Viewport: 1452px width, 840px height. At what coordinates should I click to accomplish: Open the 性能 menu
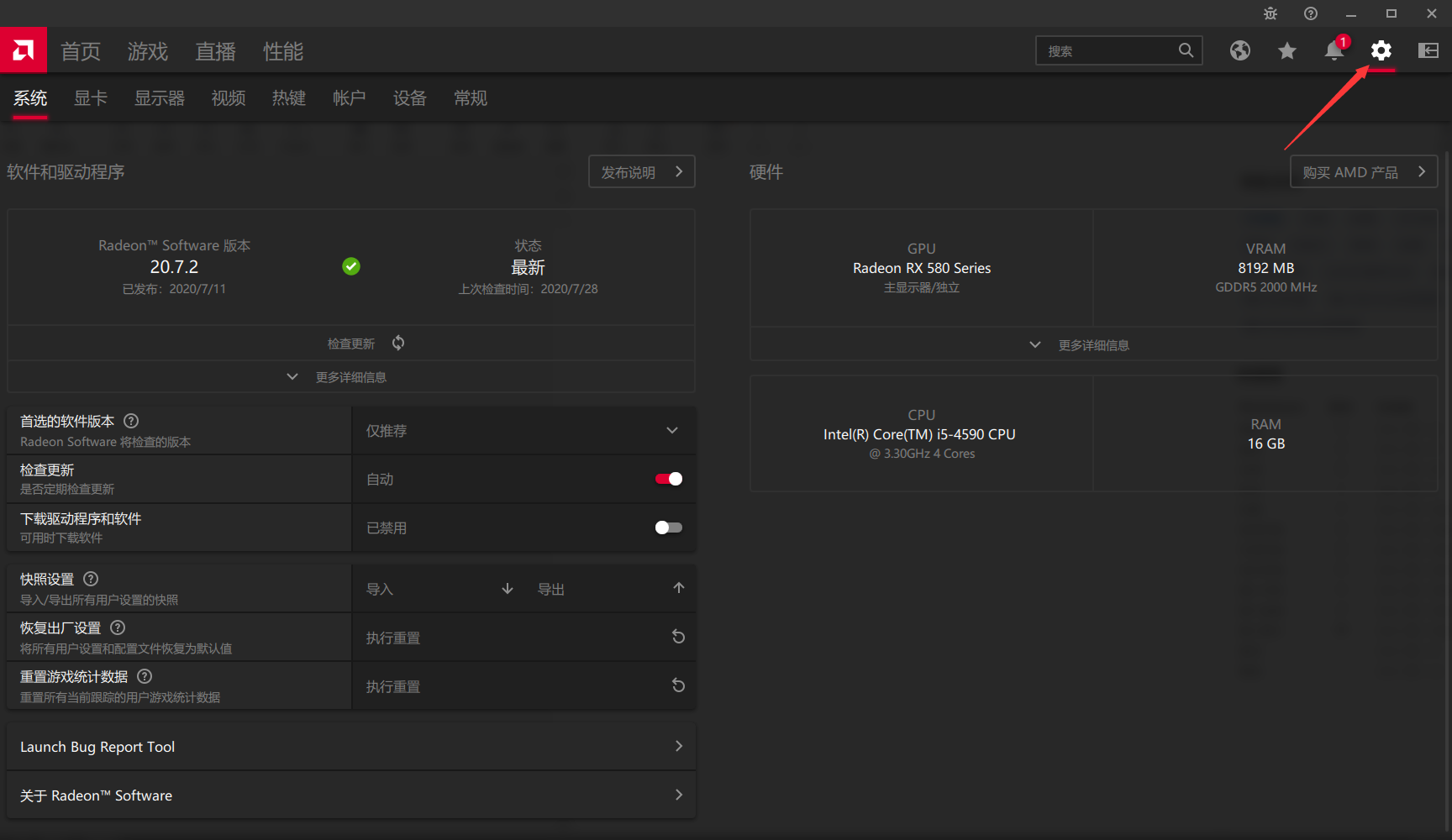pyautogui.click(x=282, y=51)
